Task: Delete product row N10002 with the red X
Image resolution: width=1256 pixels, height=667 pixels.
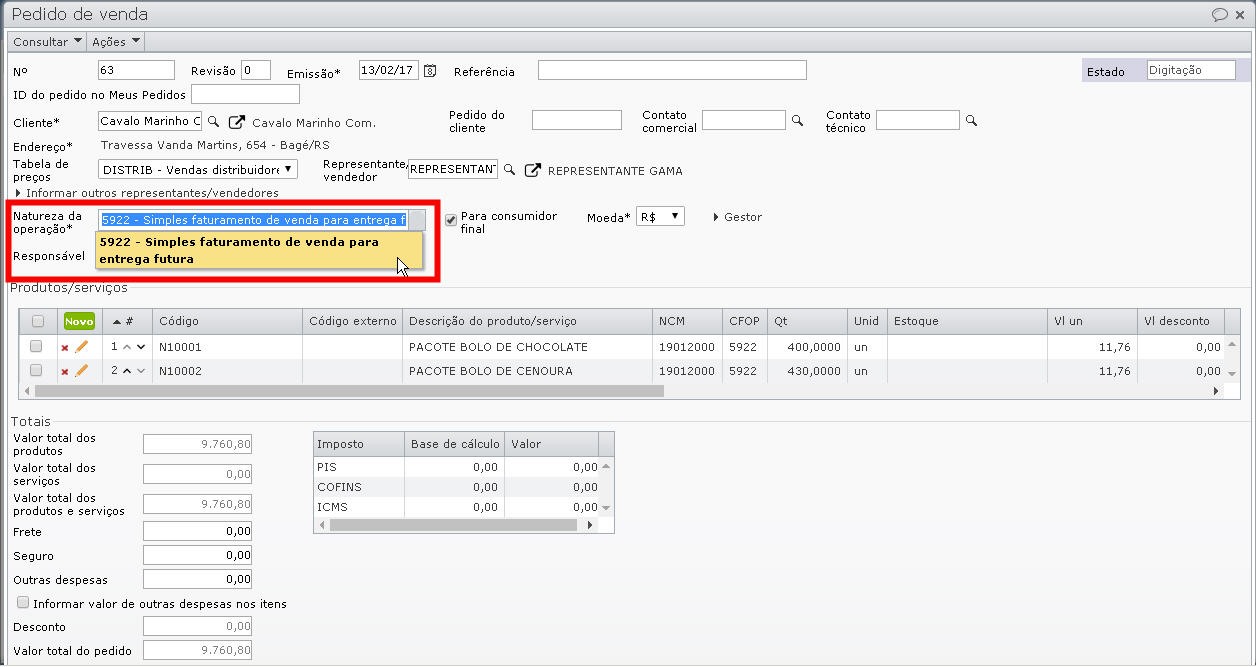Action: [x=65, y=372]
